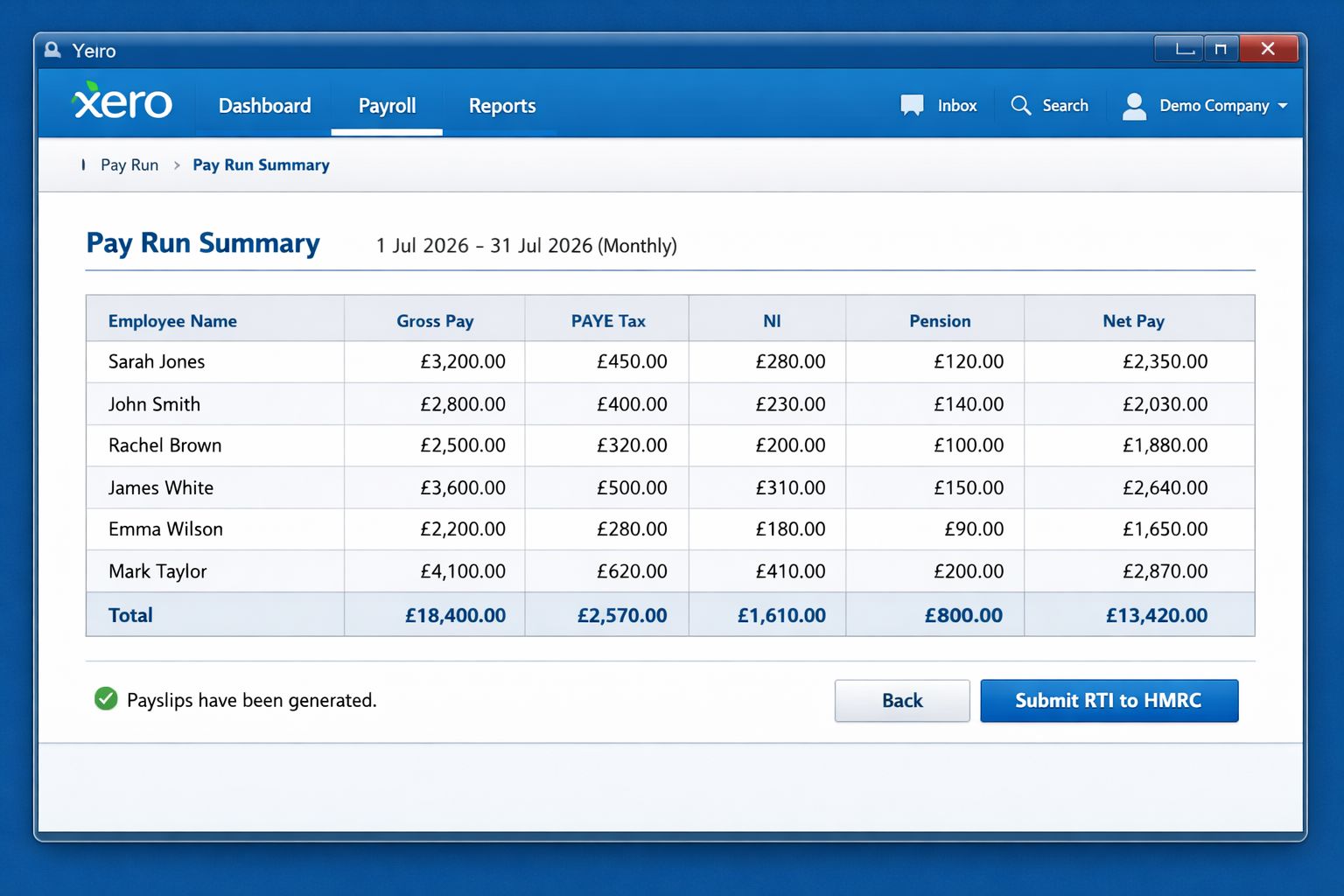Click Demo Company account name
The width and height of the screenshot is (1344, 896).
coord(1214,106)
